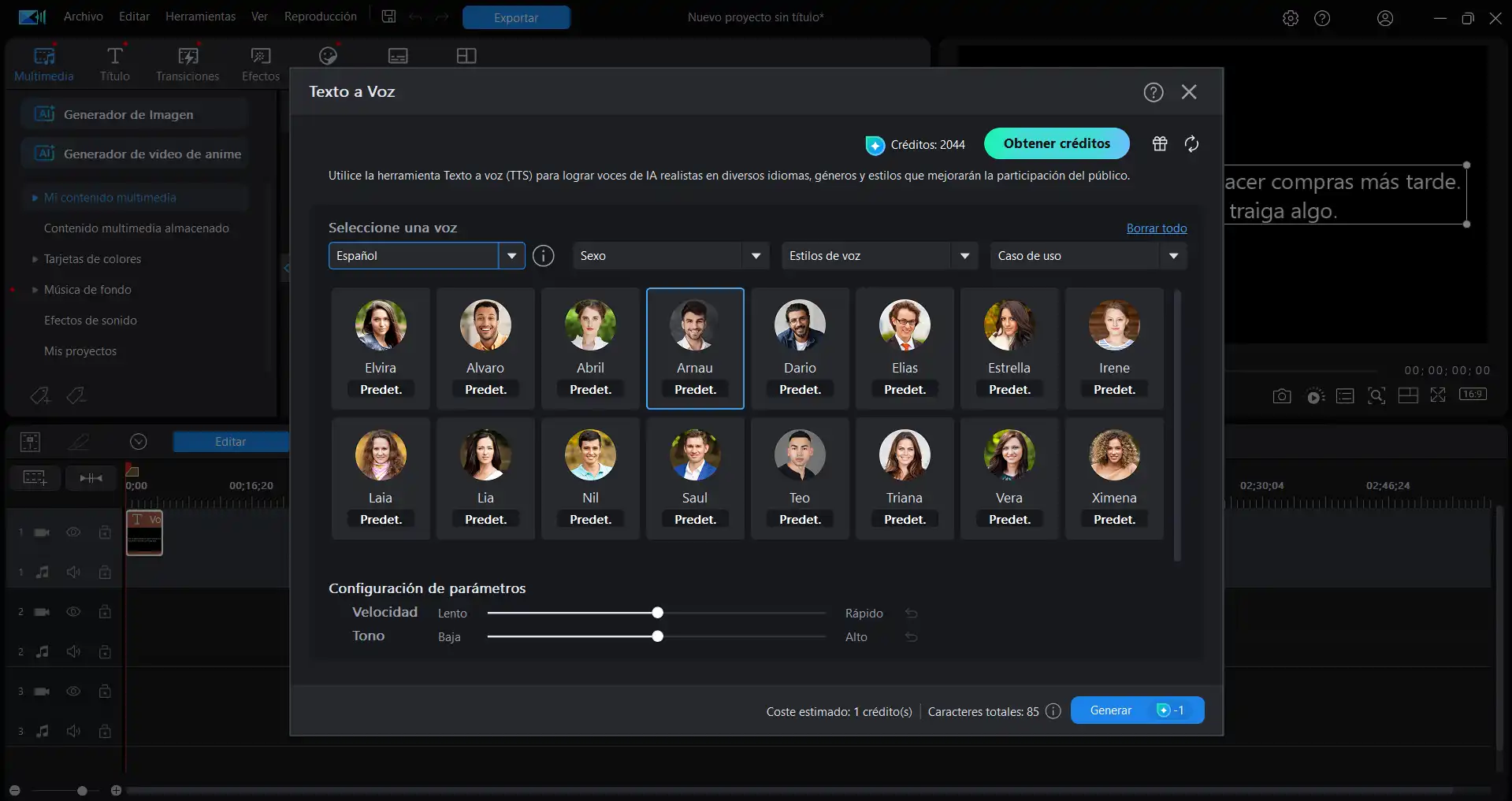Open Efectos de sonido in the media list
The width and height of the screenshot is (1512, 801).
(x=91, y=321)
